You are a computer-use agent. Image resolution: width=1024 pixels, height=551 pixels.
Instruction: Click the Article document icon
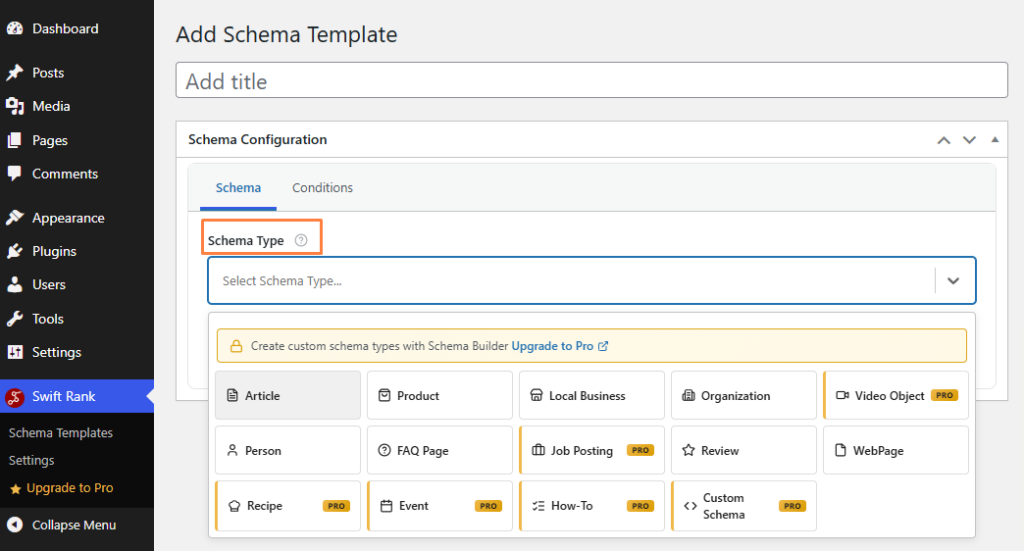(232, 395)
